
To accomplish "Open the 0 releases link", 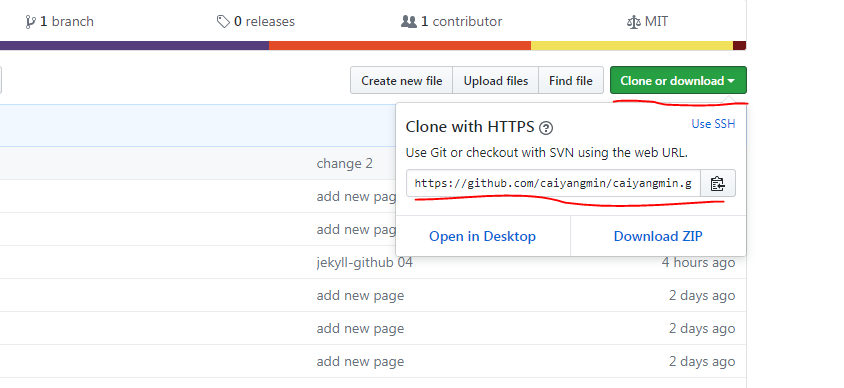I will [x=256, y=22].
